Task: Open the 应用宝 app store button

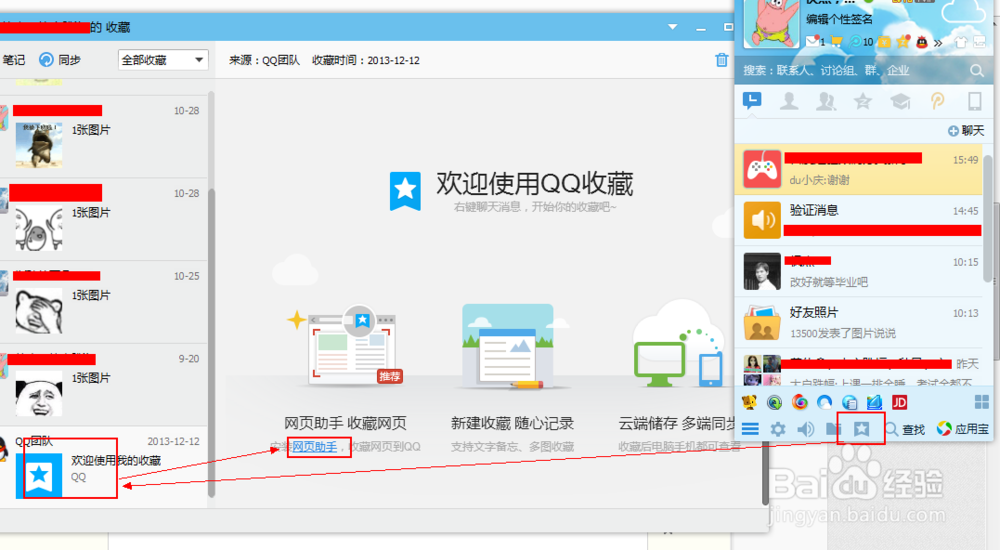Action: click(x=962, y=429)
